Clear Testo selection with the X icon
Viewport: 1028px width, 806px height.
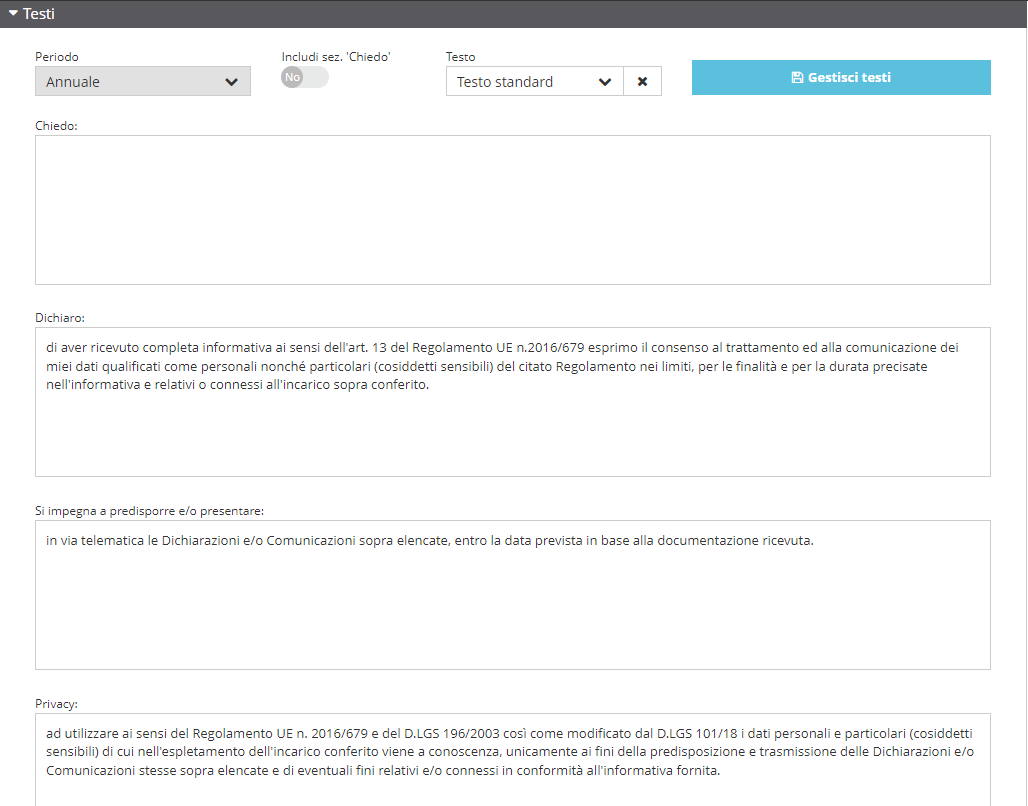pyautogui.click(x=642, y=82)
